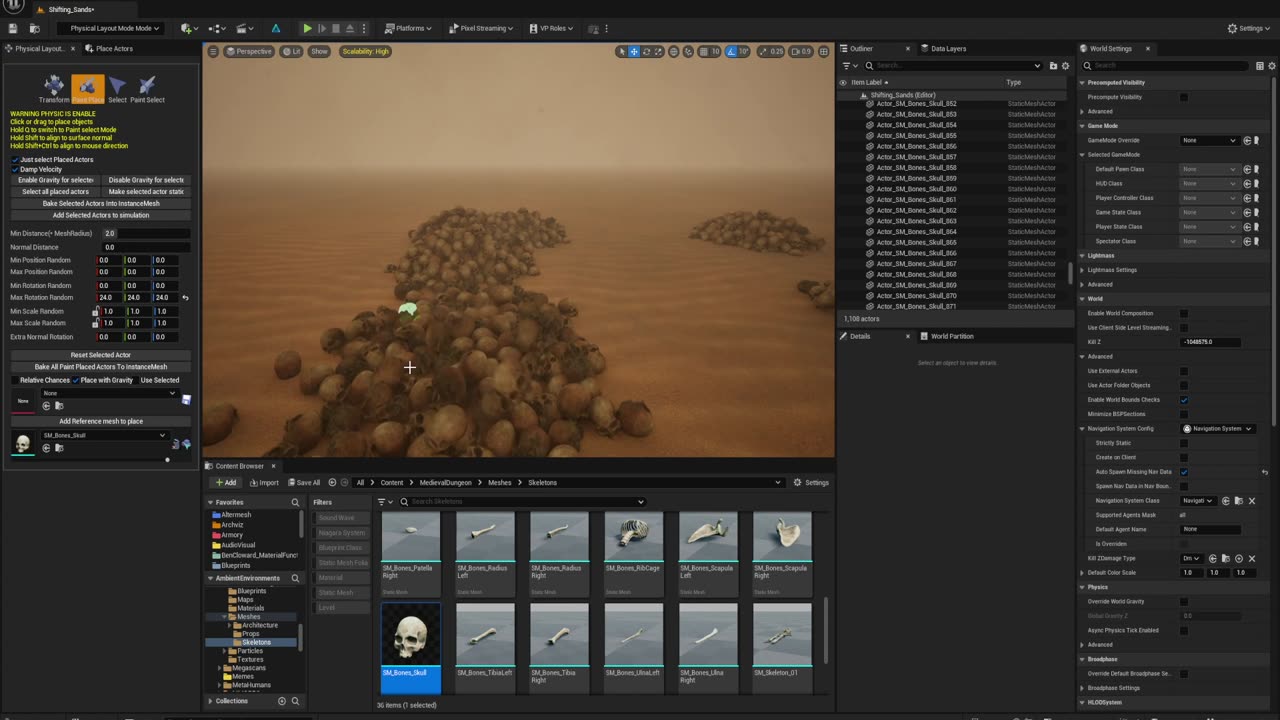
Task: Reset Max Rotation Random to default arrow
Action: coord(185,298)
